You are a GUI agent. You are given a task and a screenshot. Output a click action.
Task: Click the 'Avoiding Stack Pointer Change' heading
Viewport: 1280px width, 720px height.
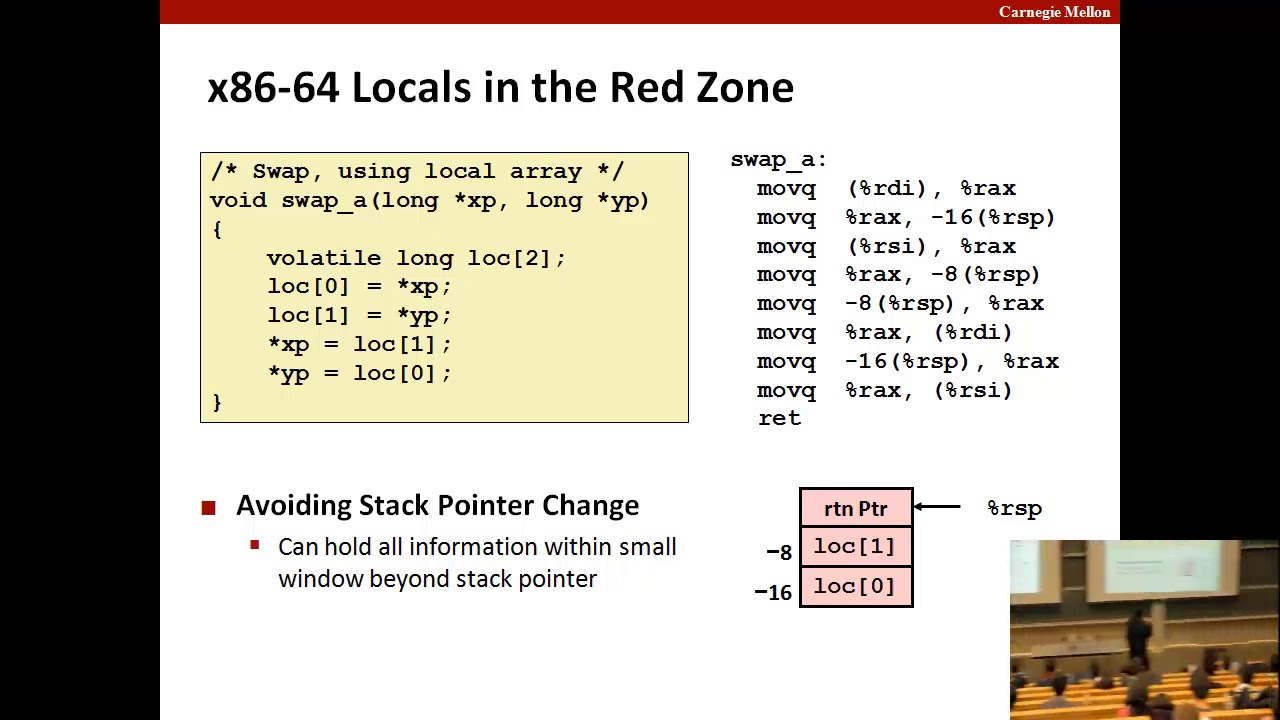pyautogui.click(x=437, y=506)
